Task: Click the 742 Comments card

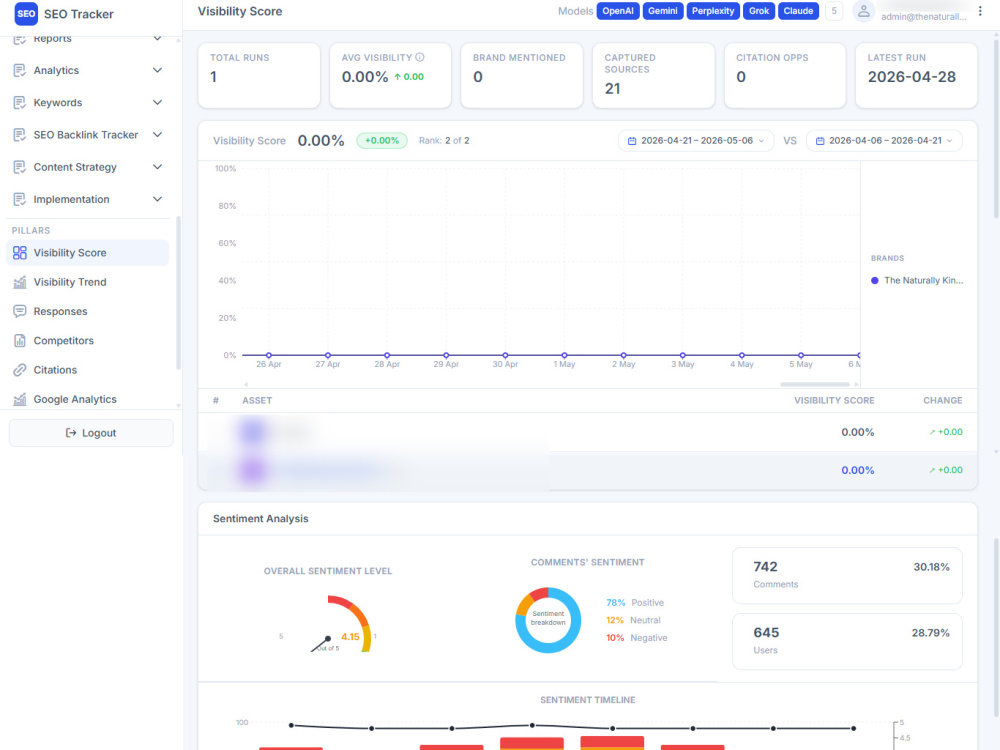Action: 847,575
